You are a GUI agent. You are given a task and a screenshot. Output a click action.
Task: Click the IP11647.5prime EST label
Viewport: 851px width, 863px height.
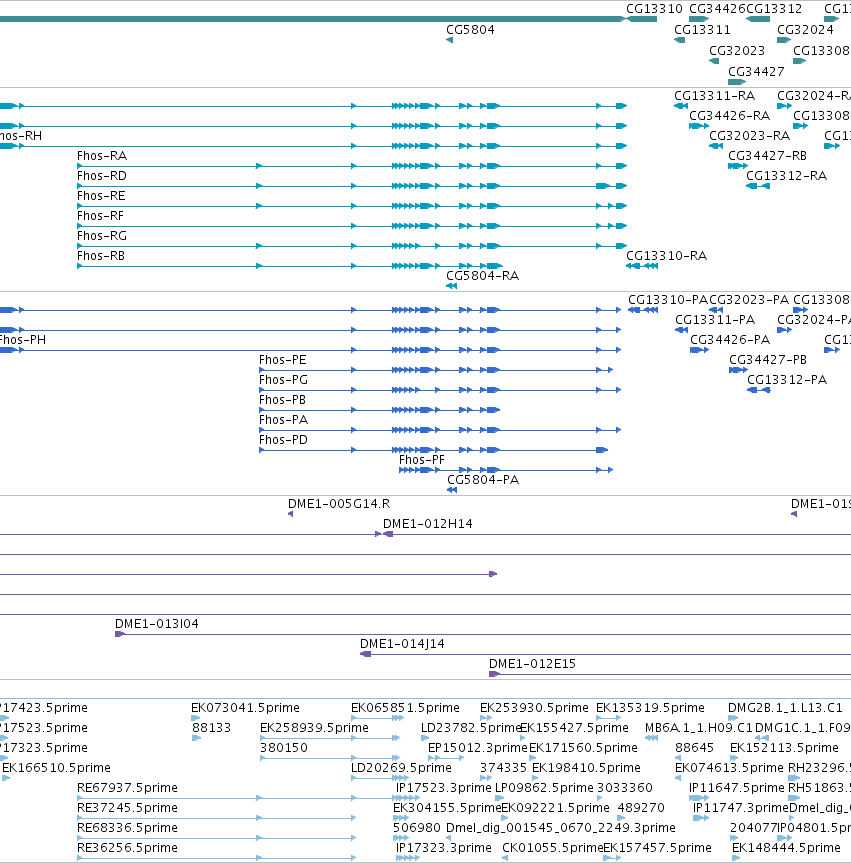tap(737, 788)
